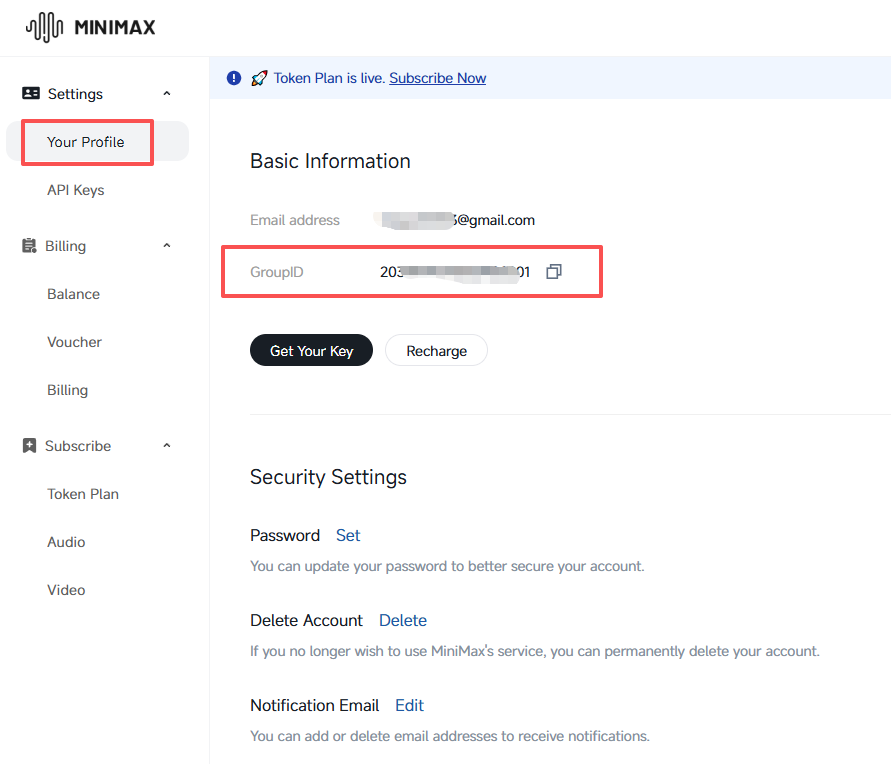Screen dimensions: 891x764
Task: Collapse the Settings section chevron
Action: (166, 93)
